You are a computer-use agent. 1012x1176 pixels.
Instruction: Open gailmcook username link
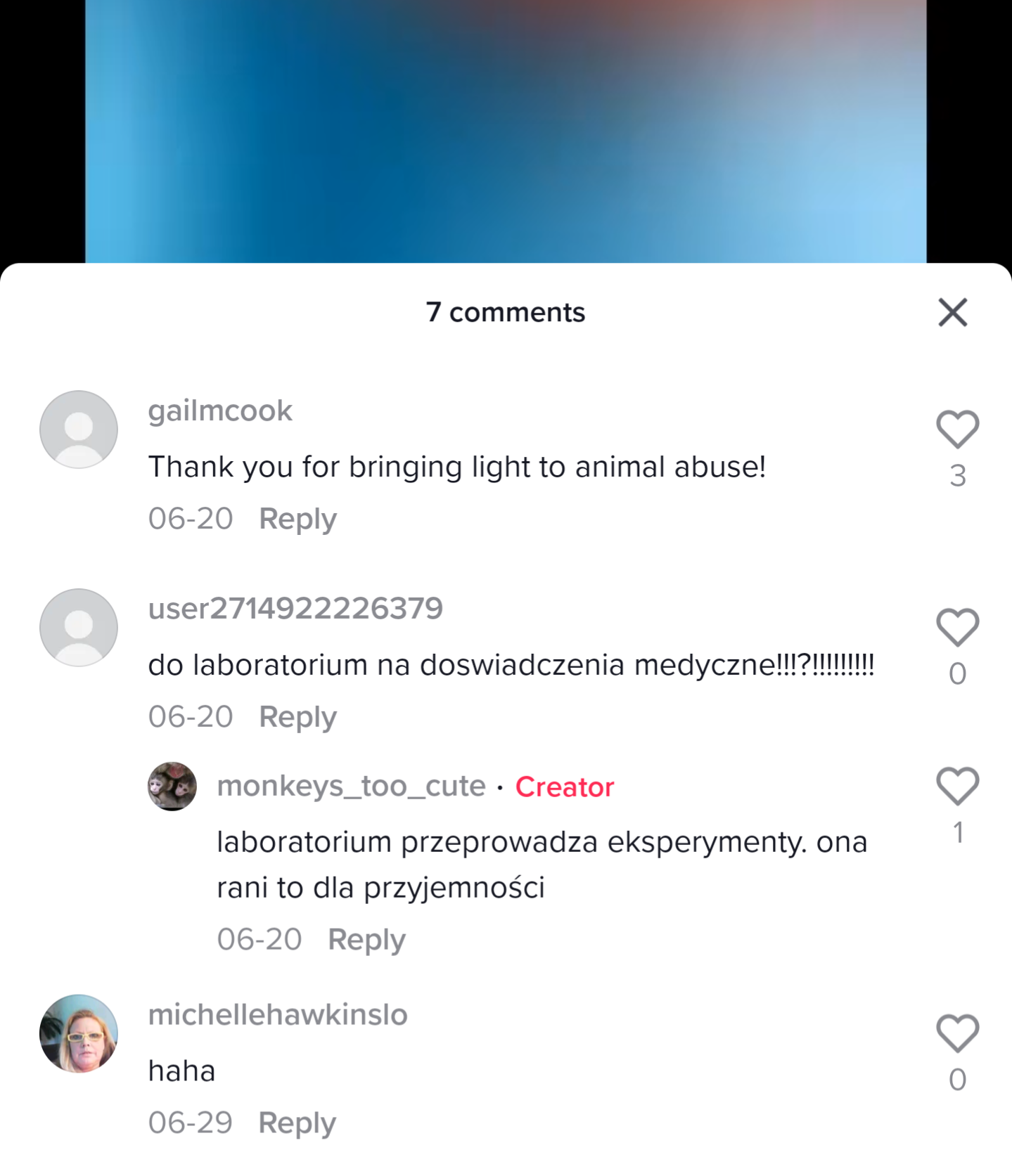click(x=220, y=411)
